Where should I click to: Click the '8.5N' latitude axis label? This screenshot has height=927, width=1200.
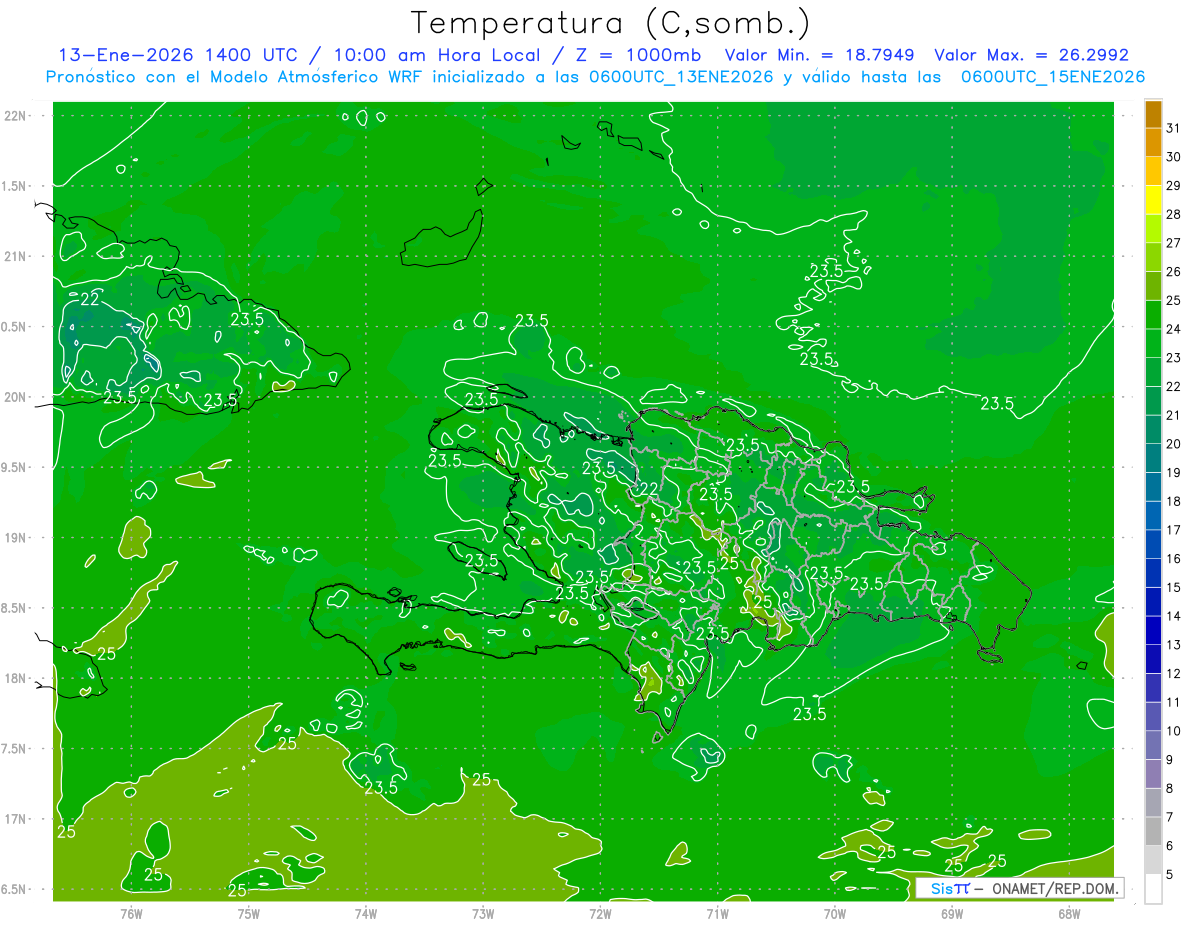pos(15,608)
